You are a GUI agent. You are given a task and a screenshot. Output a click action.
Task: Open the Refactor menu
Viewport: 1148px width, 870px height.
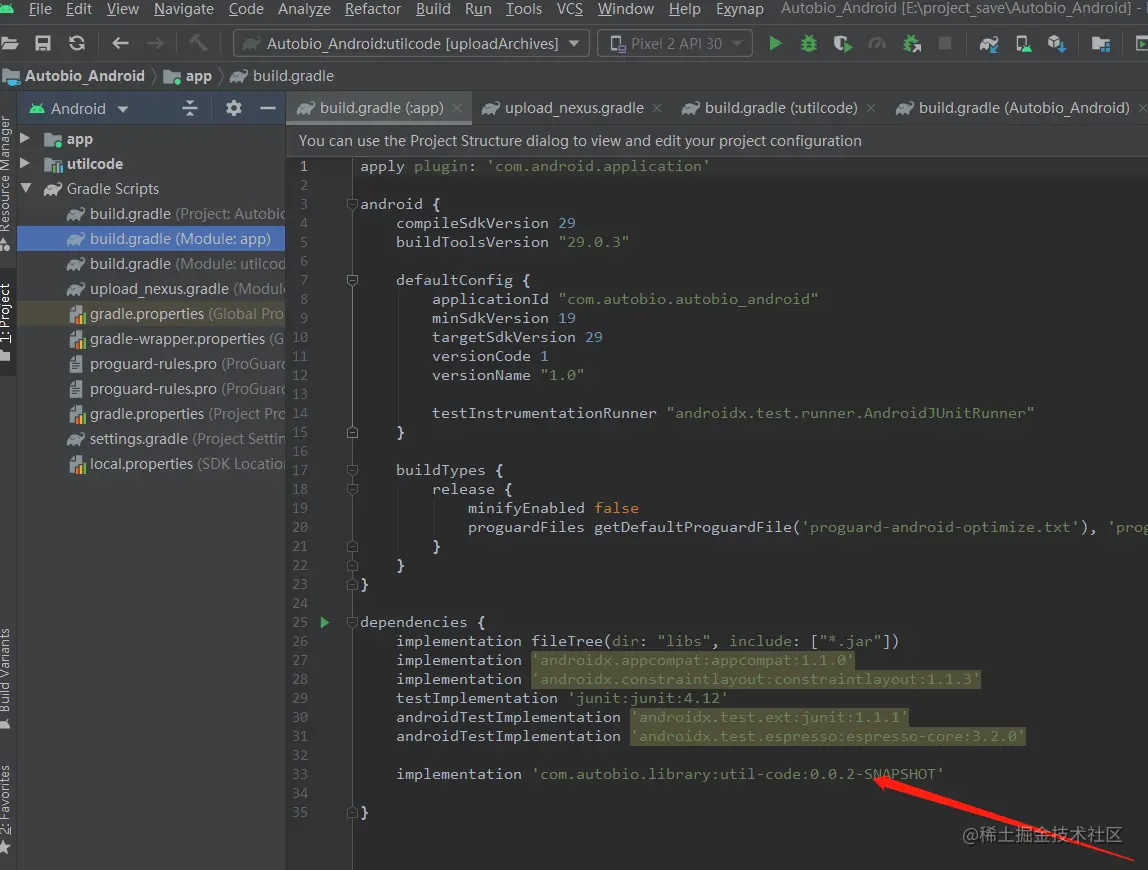pyautogui.click(x=373, y=9)
